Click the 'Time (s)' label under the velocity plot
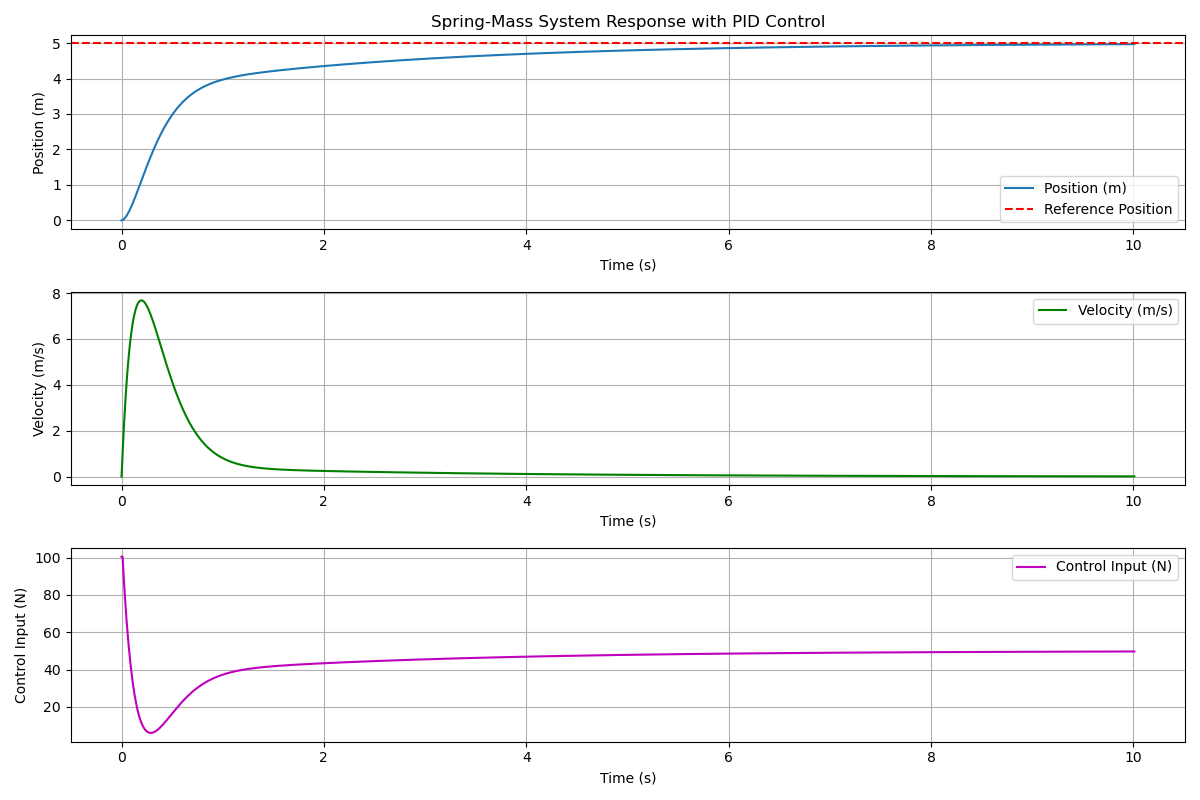 coord(627,521)
